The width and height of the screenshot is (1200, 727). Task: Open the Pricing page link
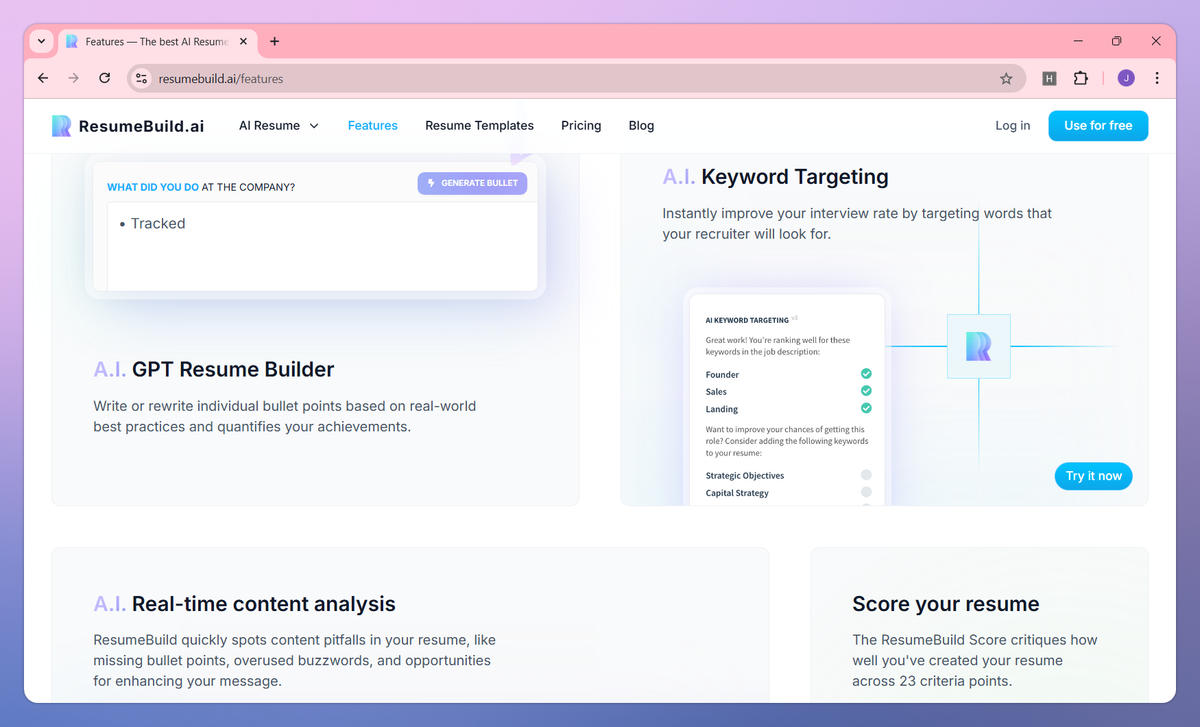(x=581, y=126)
